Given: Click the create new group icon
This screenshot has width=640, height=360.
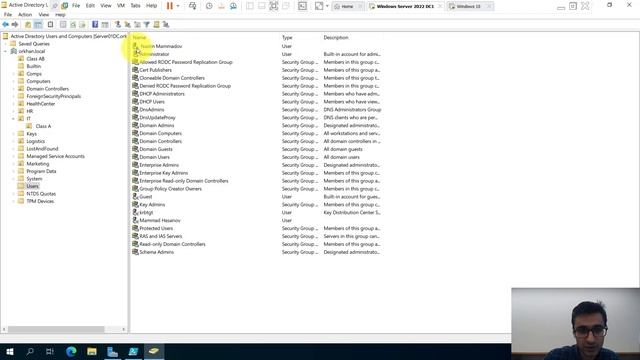Looking at the screenshot, I should coord(127,24).
